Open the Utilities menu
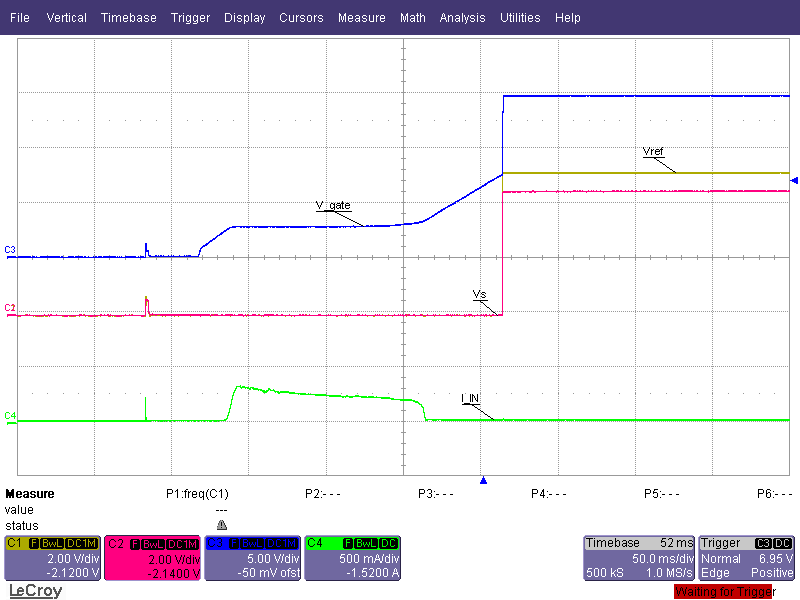The width and height of the screenshot is (800, 600). coord(520,18)
